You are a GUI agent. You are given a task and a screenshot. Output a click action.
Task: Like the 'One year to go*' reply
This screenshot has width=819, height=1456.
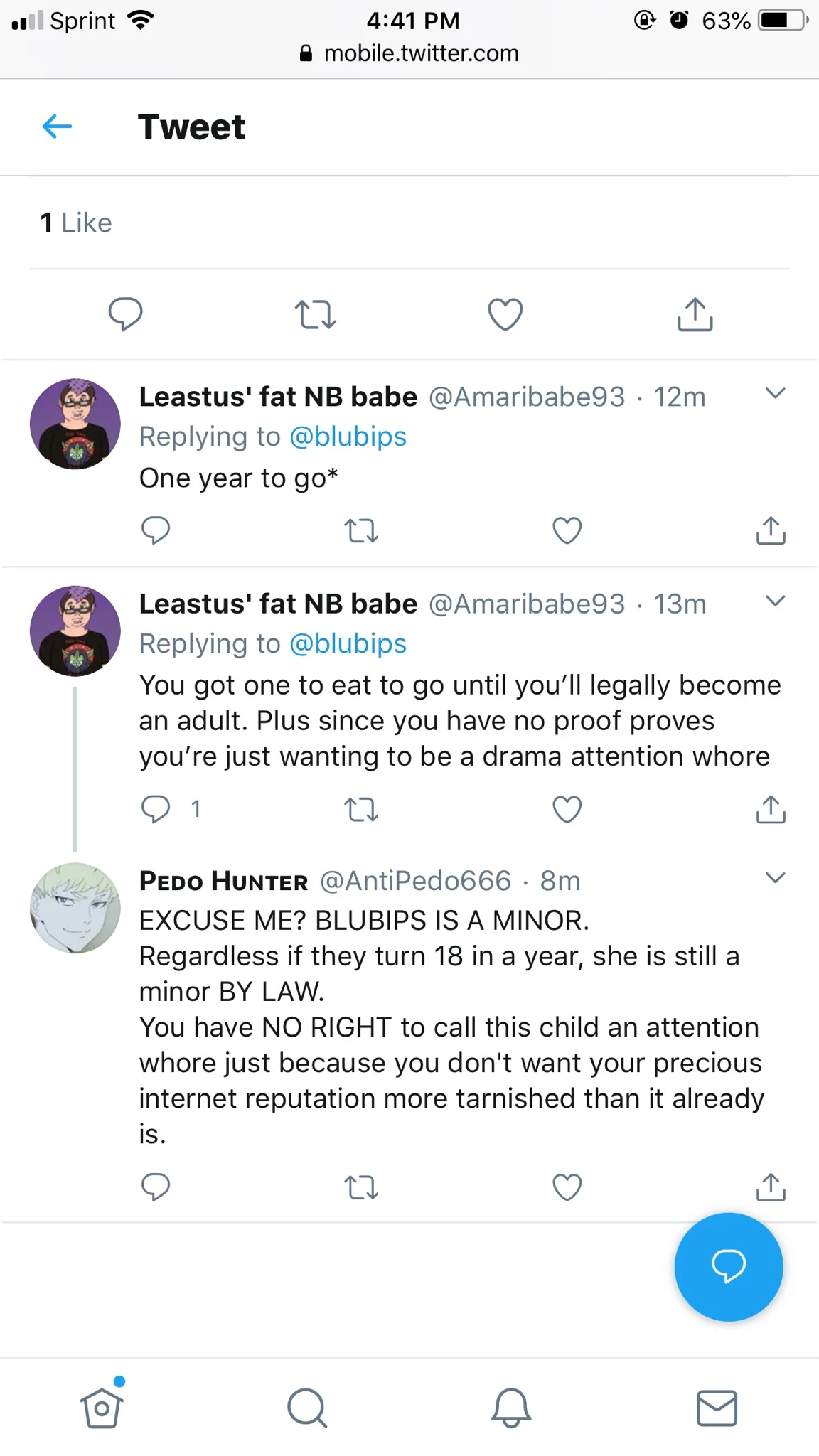coord(567,530)
